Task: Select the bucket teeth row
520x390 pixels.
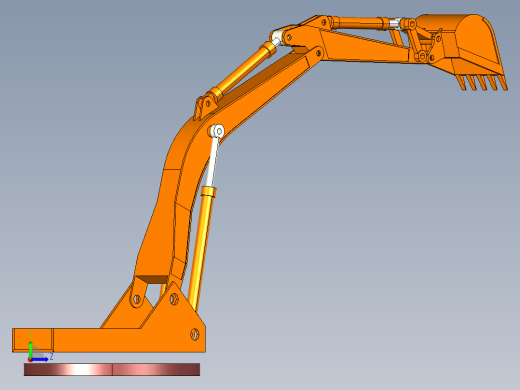Action: pos(482,82)
